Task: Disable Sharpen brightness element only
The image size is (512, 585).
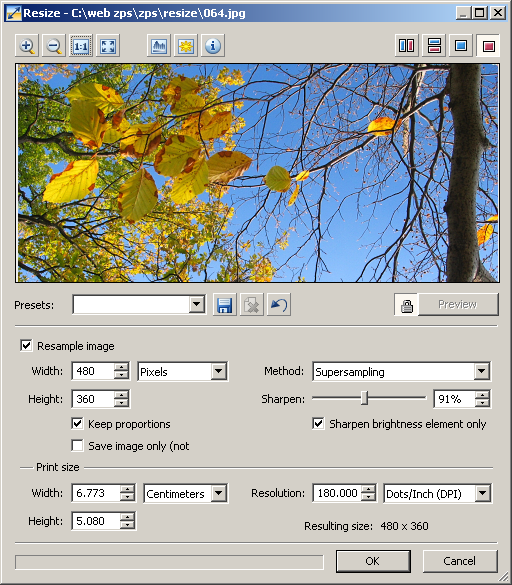Action: coord(318,423)
